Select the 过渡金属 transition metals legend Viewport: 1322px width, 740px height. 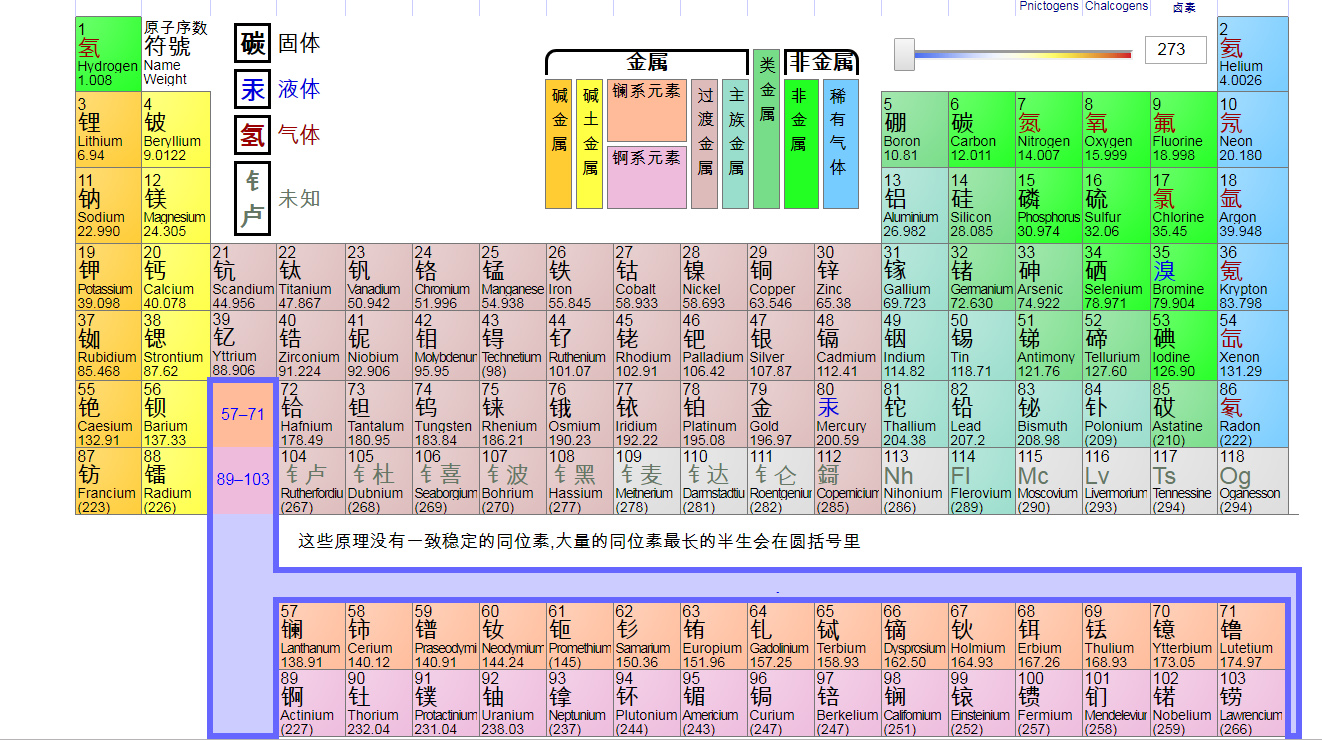705,144
